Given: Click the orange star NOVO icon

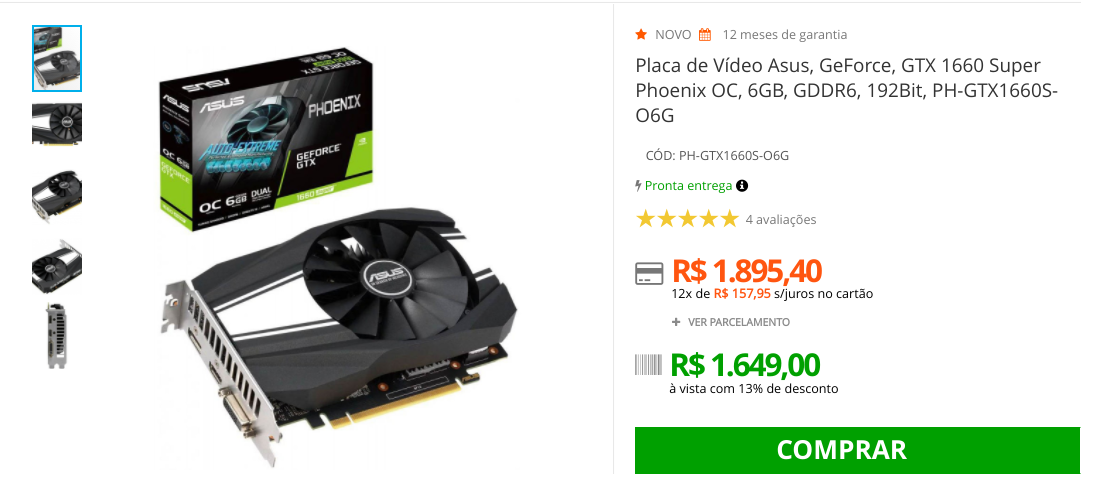Looking at the screenshot, I should [641, 34].
